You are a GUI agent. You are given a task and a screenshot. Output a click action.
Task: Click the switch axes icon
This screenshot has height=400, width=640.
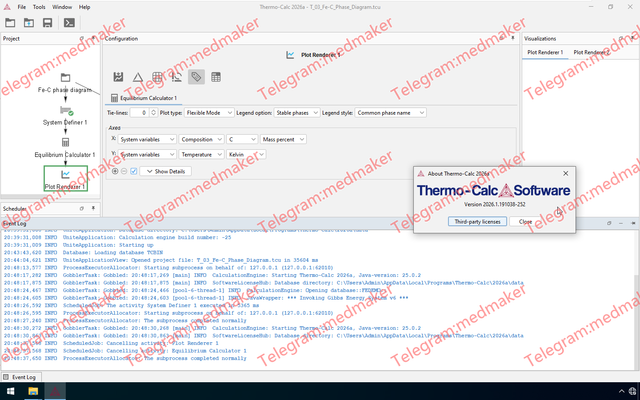(x=177, y=77)
